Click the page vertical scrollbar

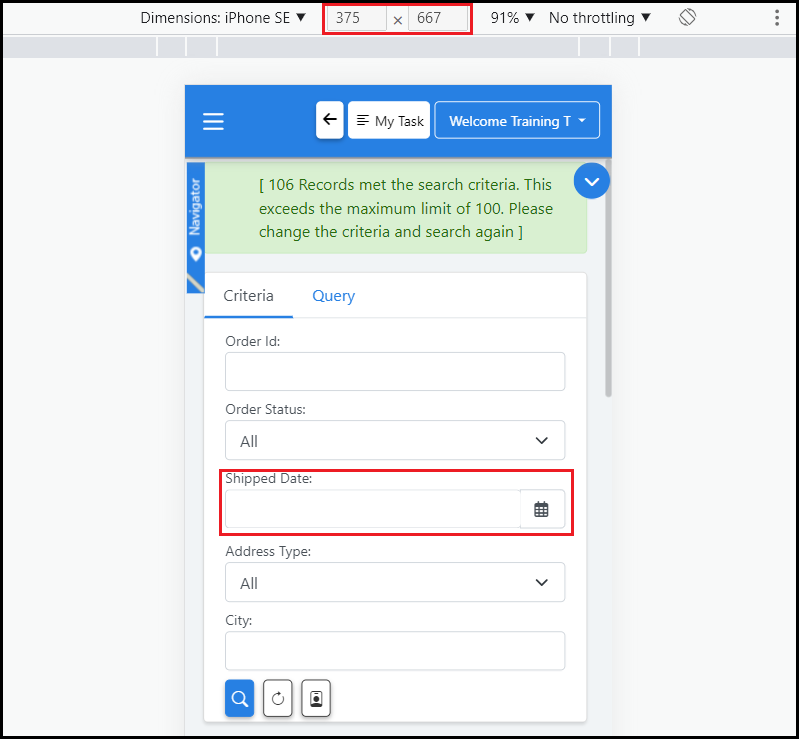[608, 280]
